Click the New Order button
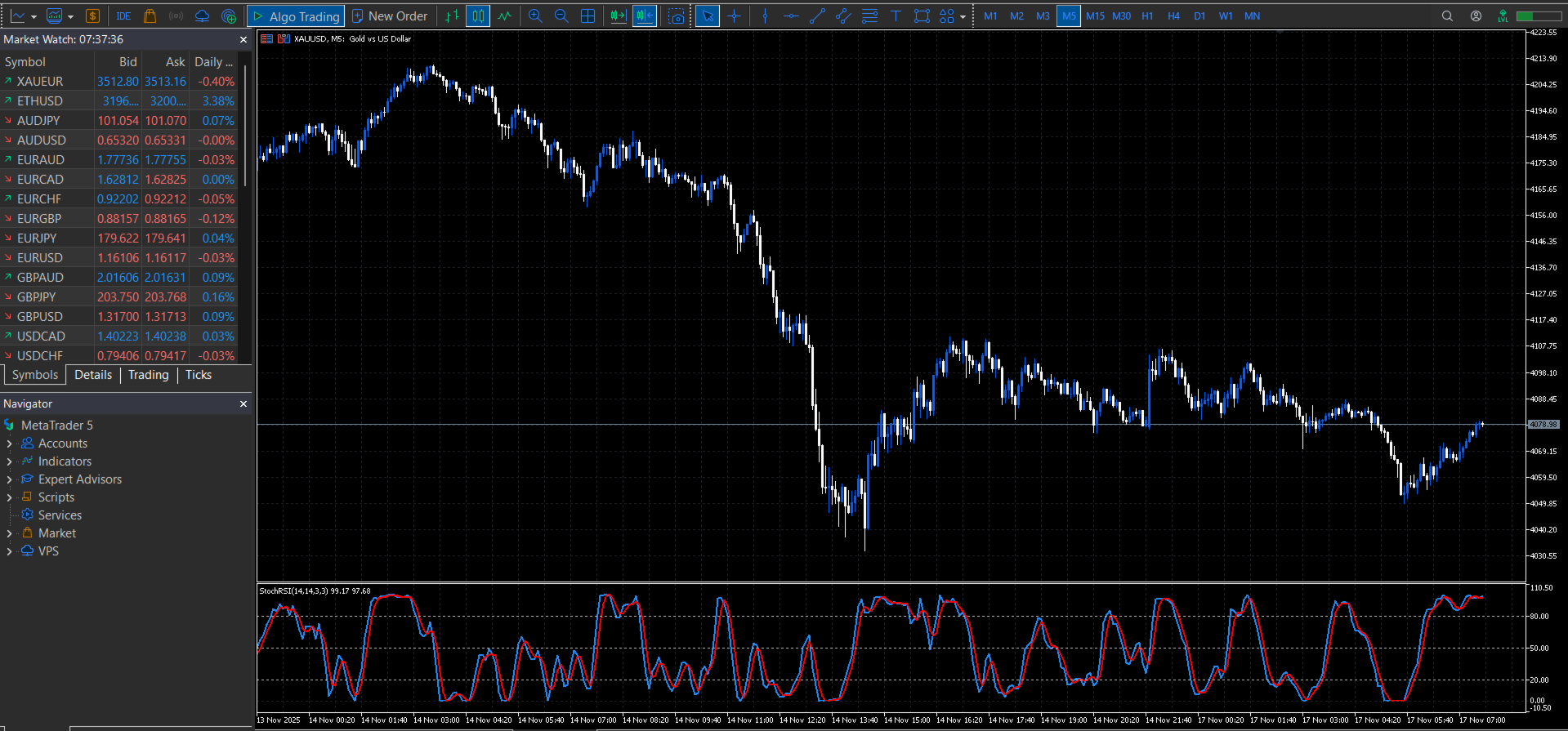The height and width of the screenshot is (731, 1568). pos(390,16)
